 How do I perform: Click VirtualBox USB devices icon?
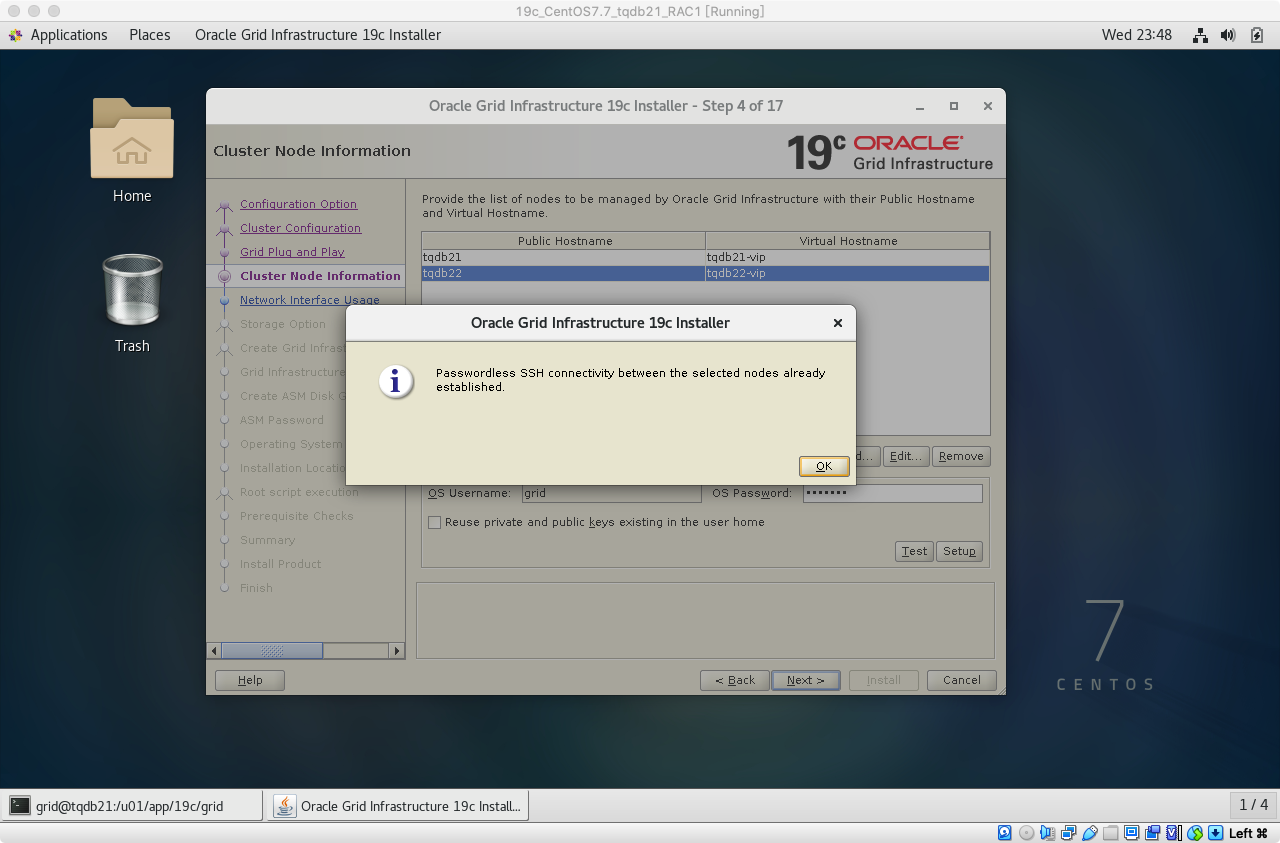(x=1090, y=833)
